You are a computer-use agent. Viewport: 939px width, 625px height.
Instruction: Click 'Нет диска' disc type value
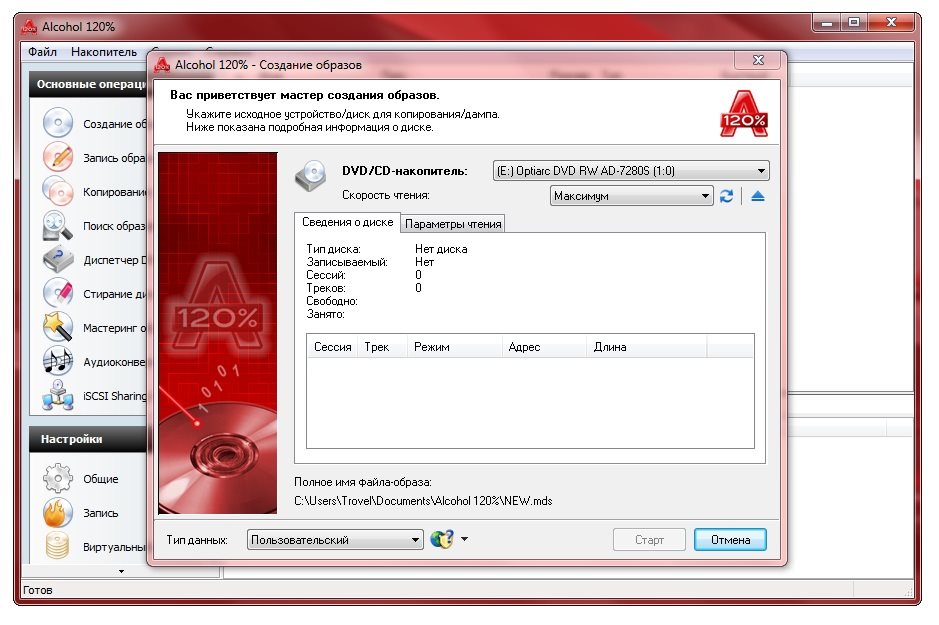click(441, 249)
